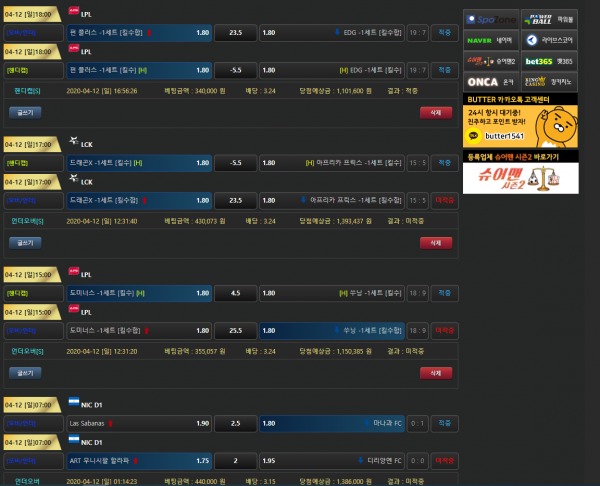Select ART 무니시팔 할라파 odds 1.75
The width and height of the screenshot is (600, 486).
tap(140, 461)
